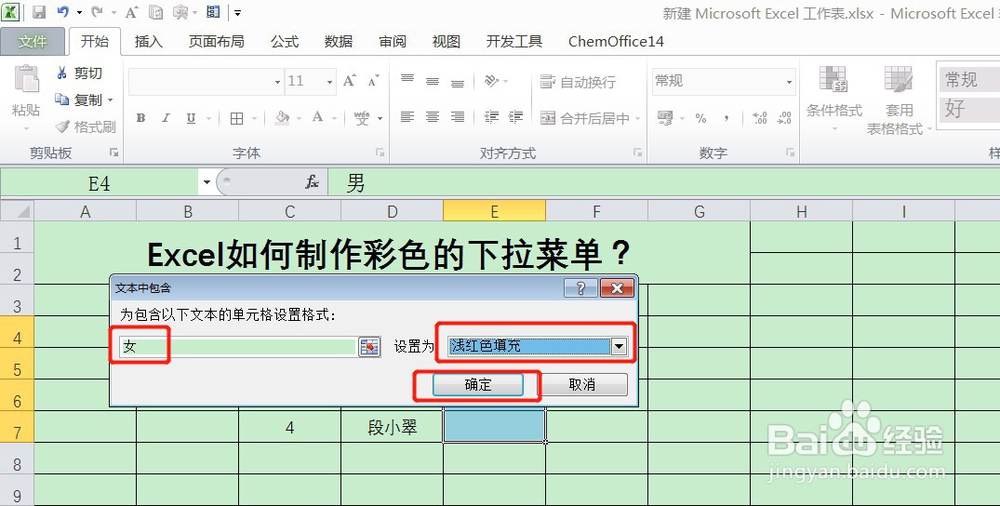This screenshot has height=506, width=1000.
Task: Click the 确定 OK button
Action: (x=478, y=385)
